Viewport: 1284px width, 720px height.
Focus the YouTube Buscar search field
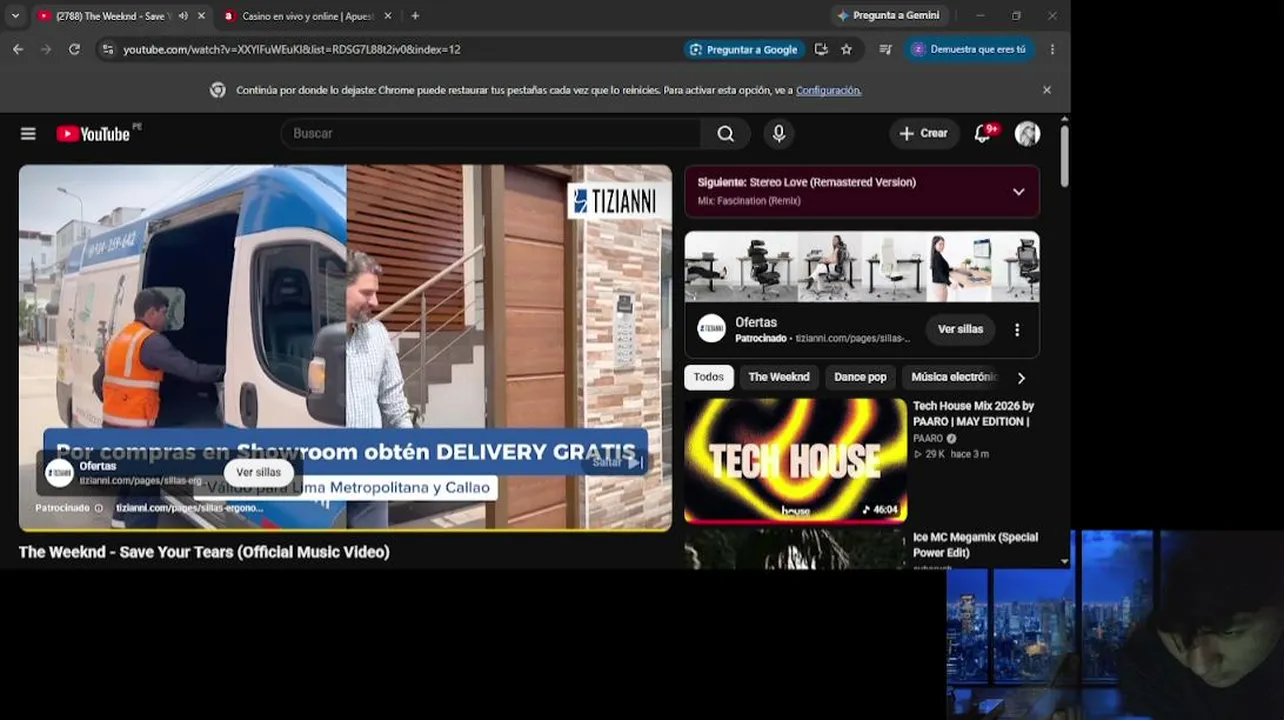491,134
